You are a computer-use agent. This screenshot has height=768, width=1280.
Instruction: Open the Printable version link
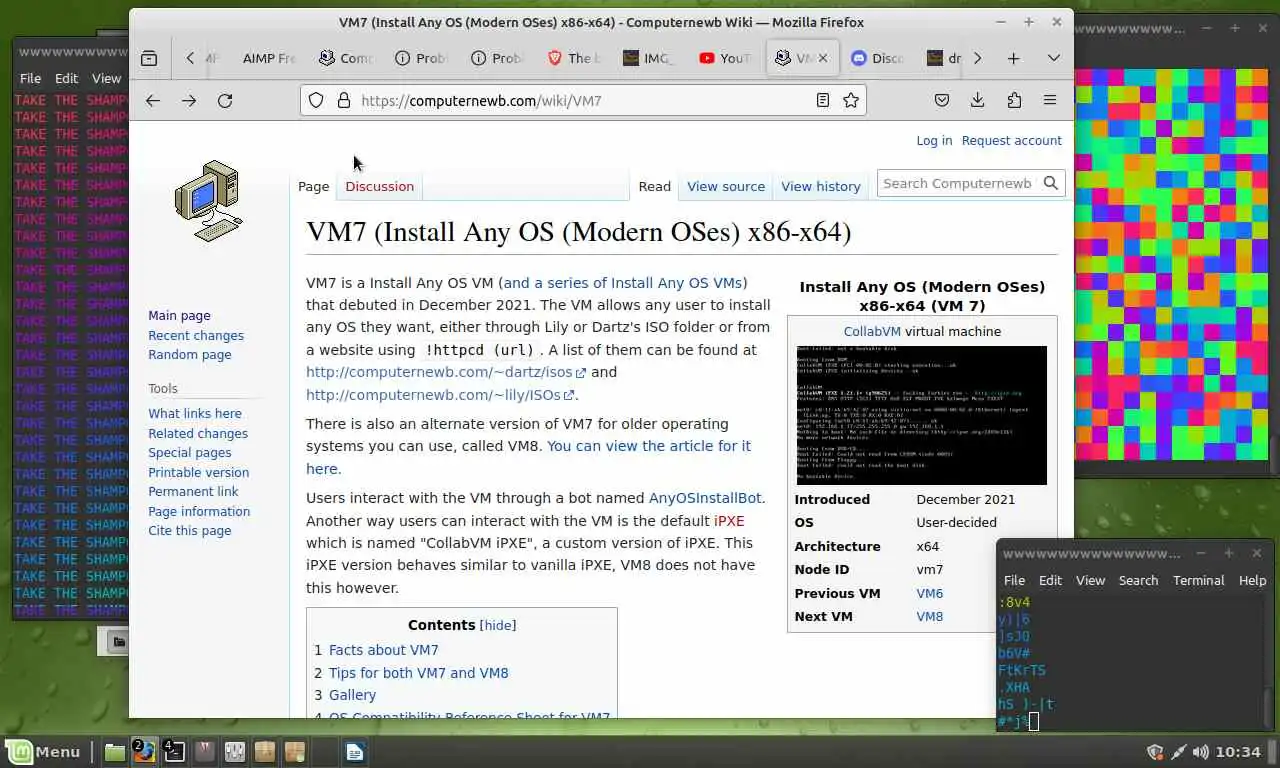point(198,472)
